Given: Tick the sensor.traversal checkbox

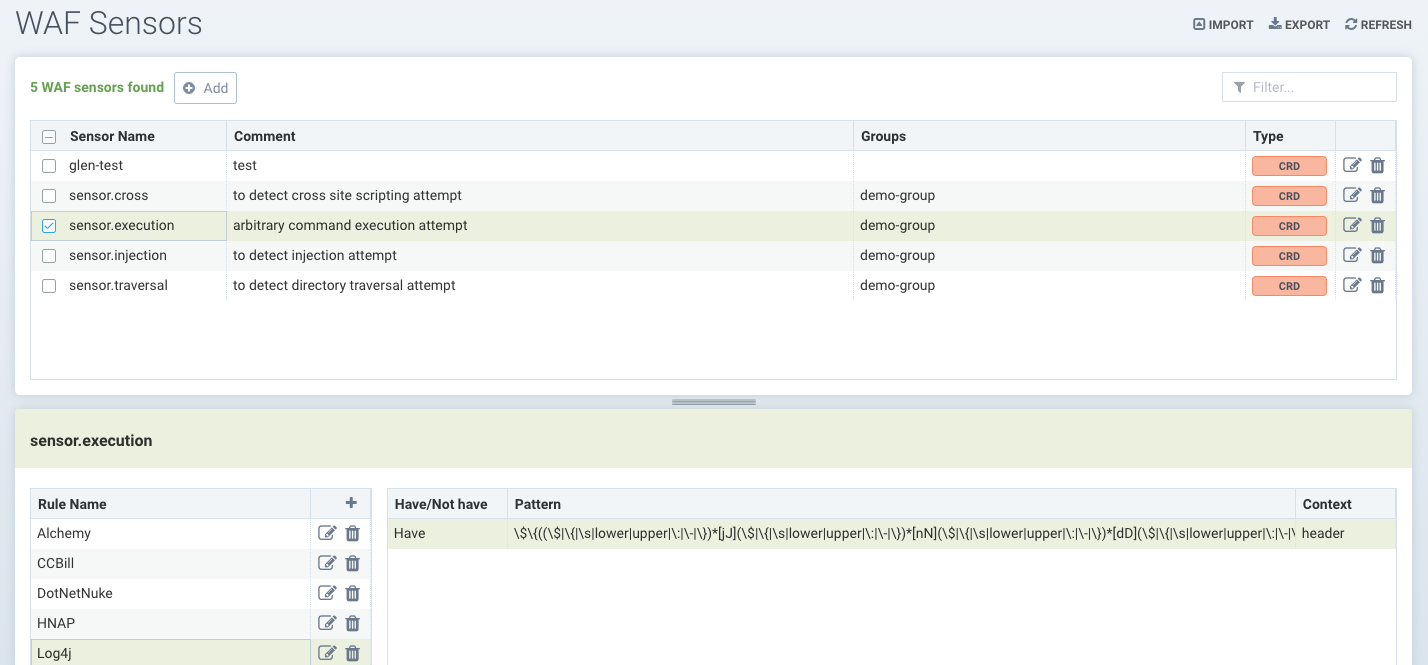Looking at the screenshot, I should coord(49,286).
